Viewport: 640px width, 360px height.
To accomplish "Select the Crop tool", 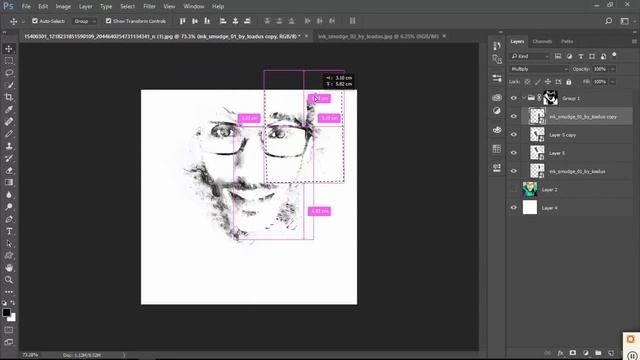I will coord(9,97).
